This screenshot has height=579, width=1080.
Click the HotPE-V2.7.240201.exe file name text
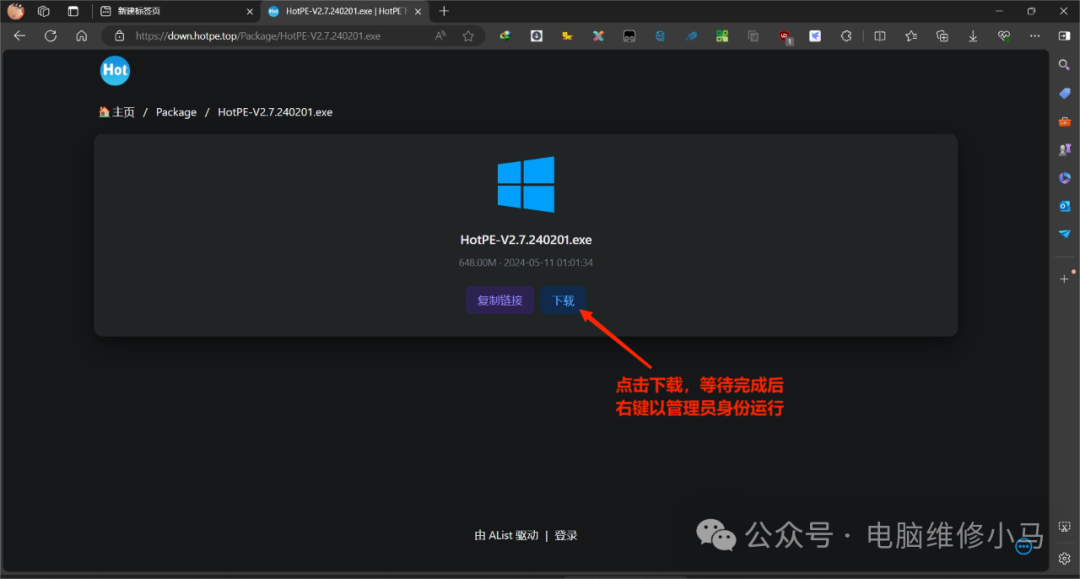coord(526,240)
